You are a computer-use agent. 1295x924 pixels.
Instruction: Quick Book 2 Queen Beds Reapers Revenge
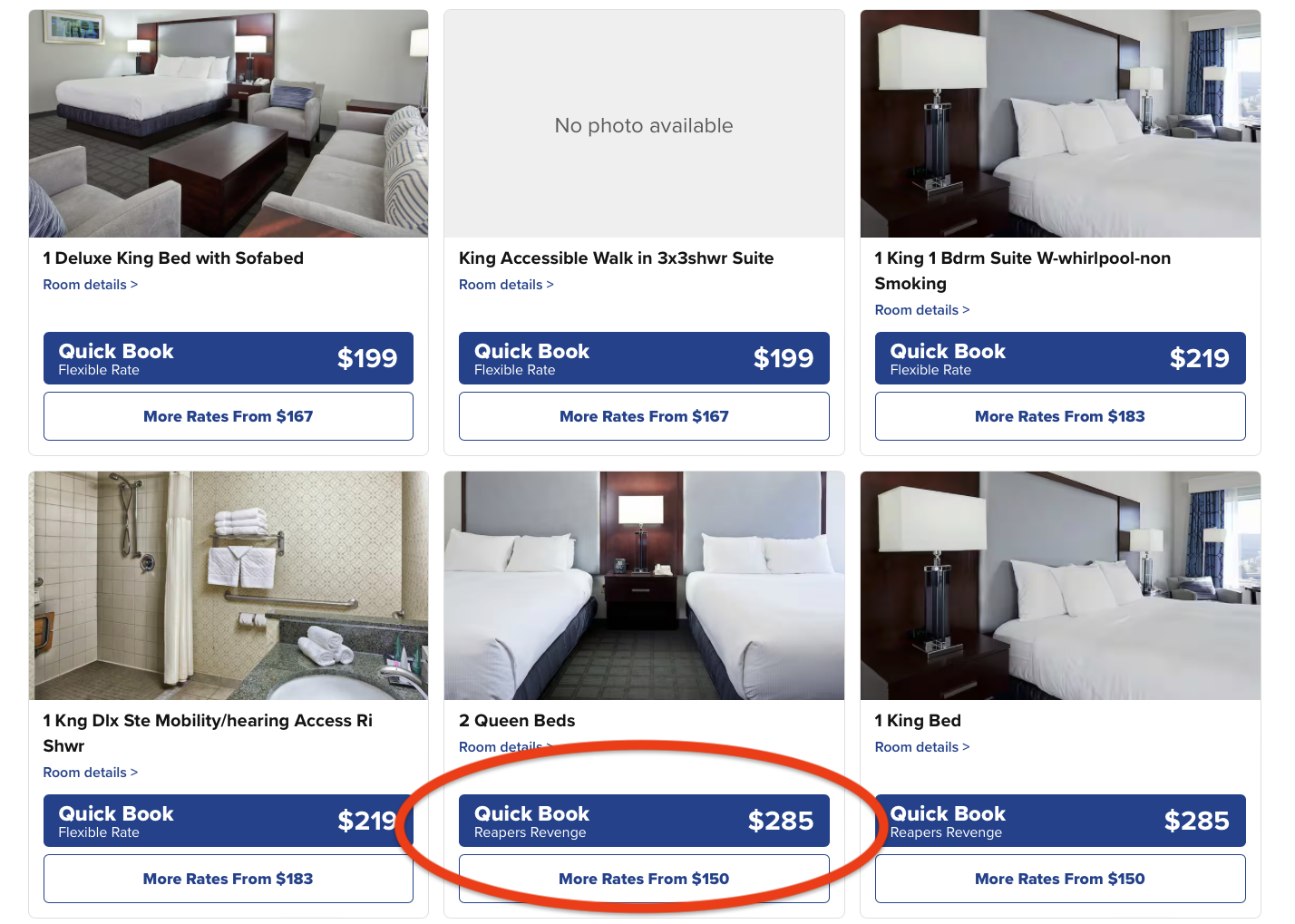644,821
